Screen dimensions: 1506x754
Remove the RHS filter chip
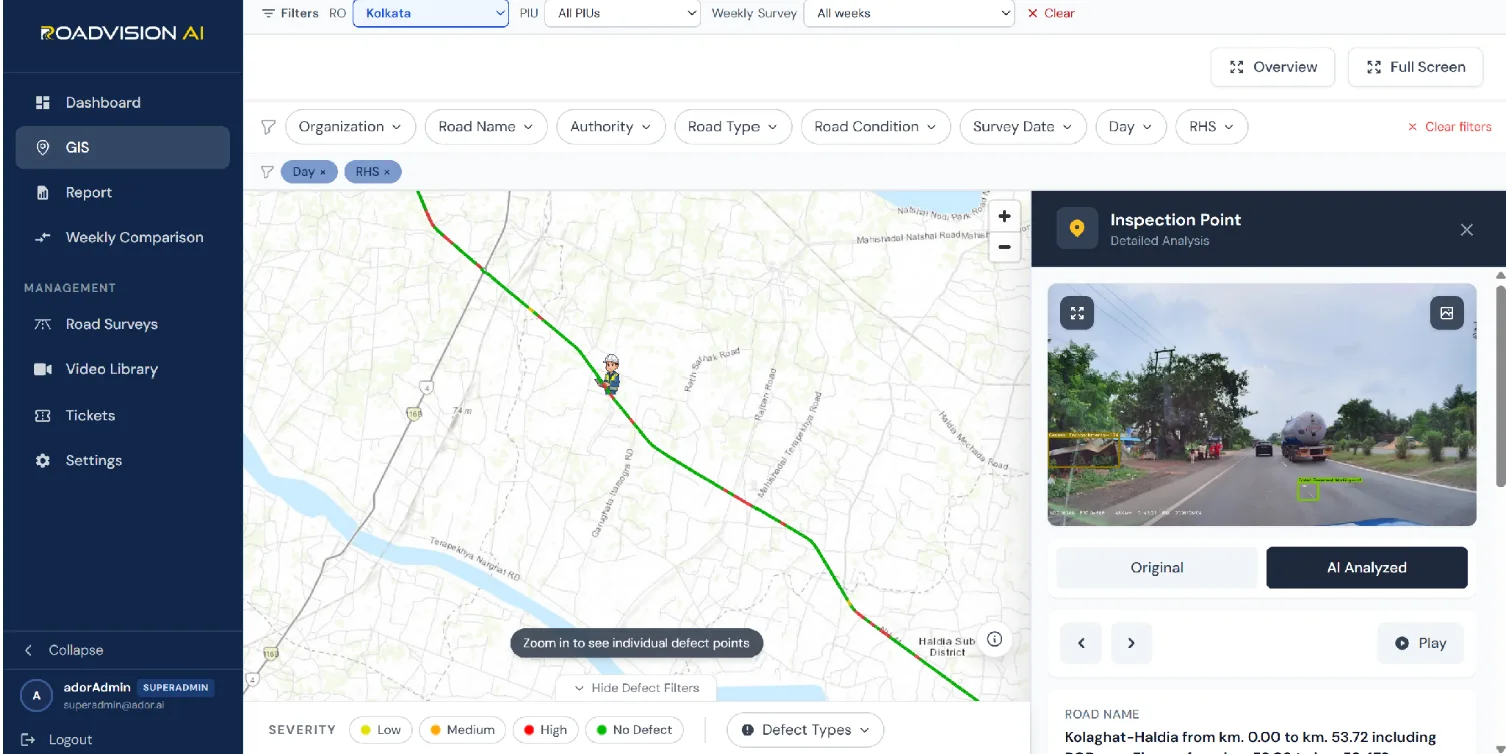(x=387, y=172)
